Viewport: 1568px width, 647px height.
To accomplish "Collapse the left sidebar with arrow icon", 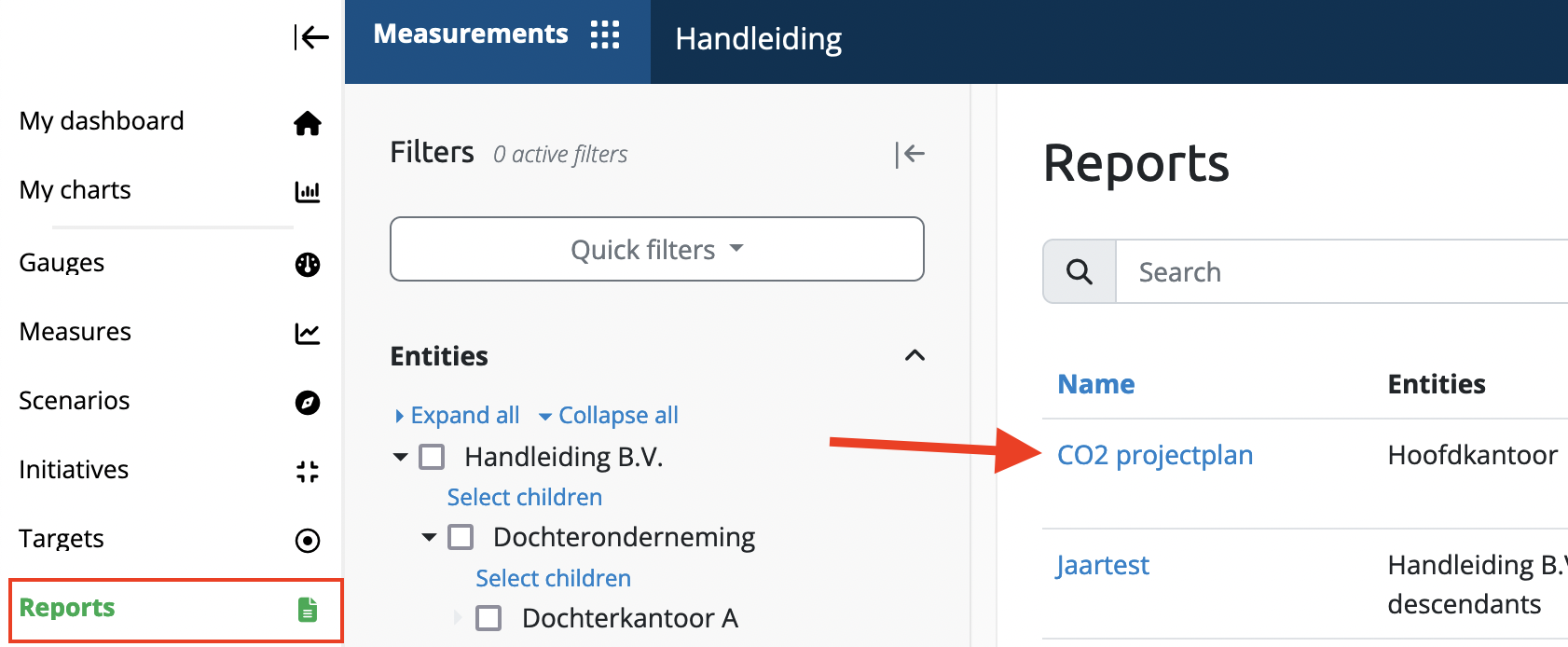I will [311, 37].
